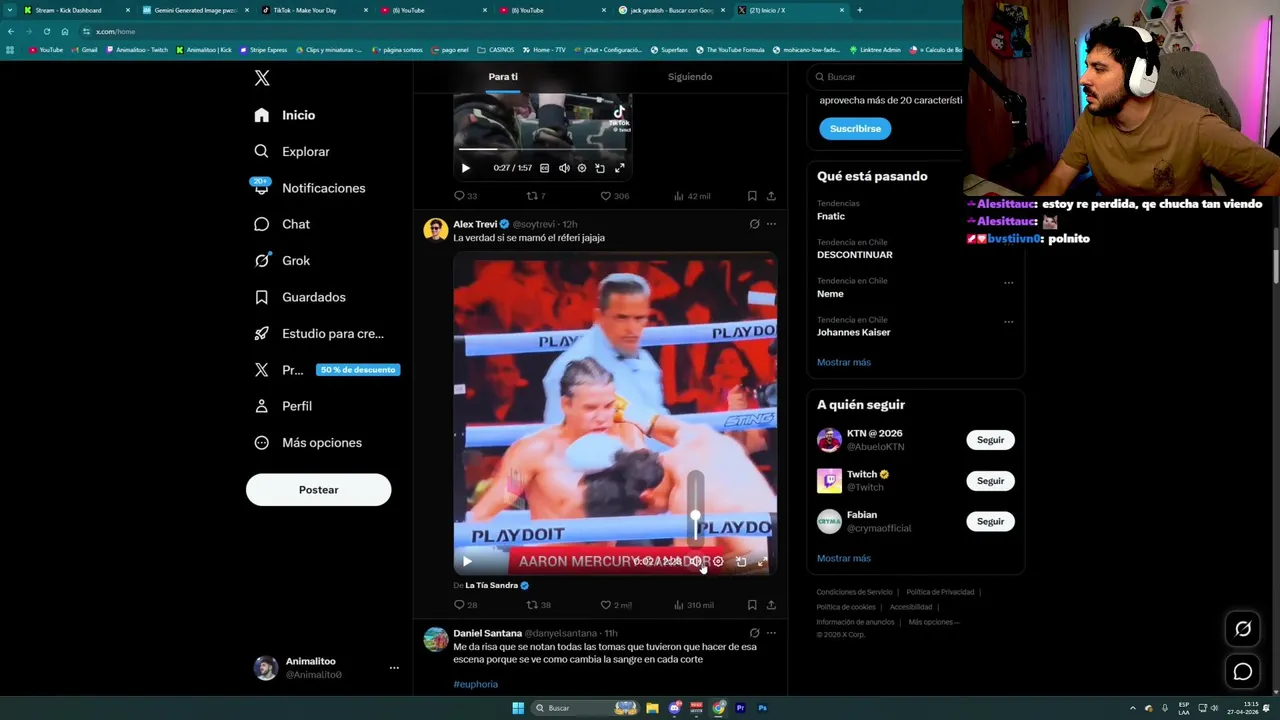Switch to the Para ti tab
Screen dimensions: 1280x720
click(x=503, y=77)
